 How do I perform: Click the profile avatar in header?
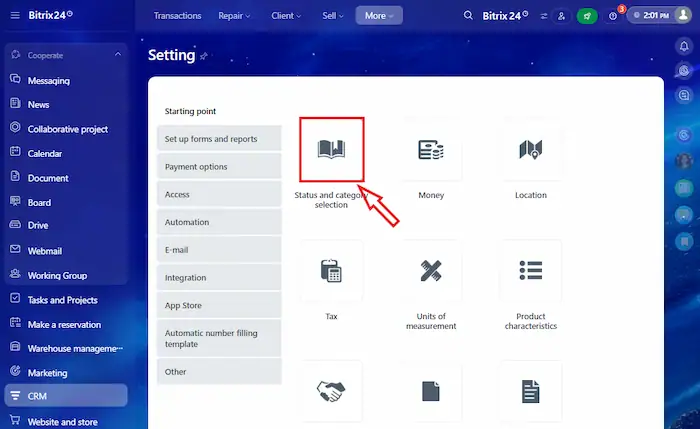(x=683, y=15)
